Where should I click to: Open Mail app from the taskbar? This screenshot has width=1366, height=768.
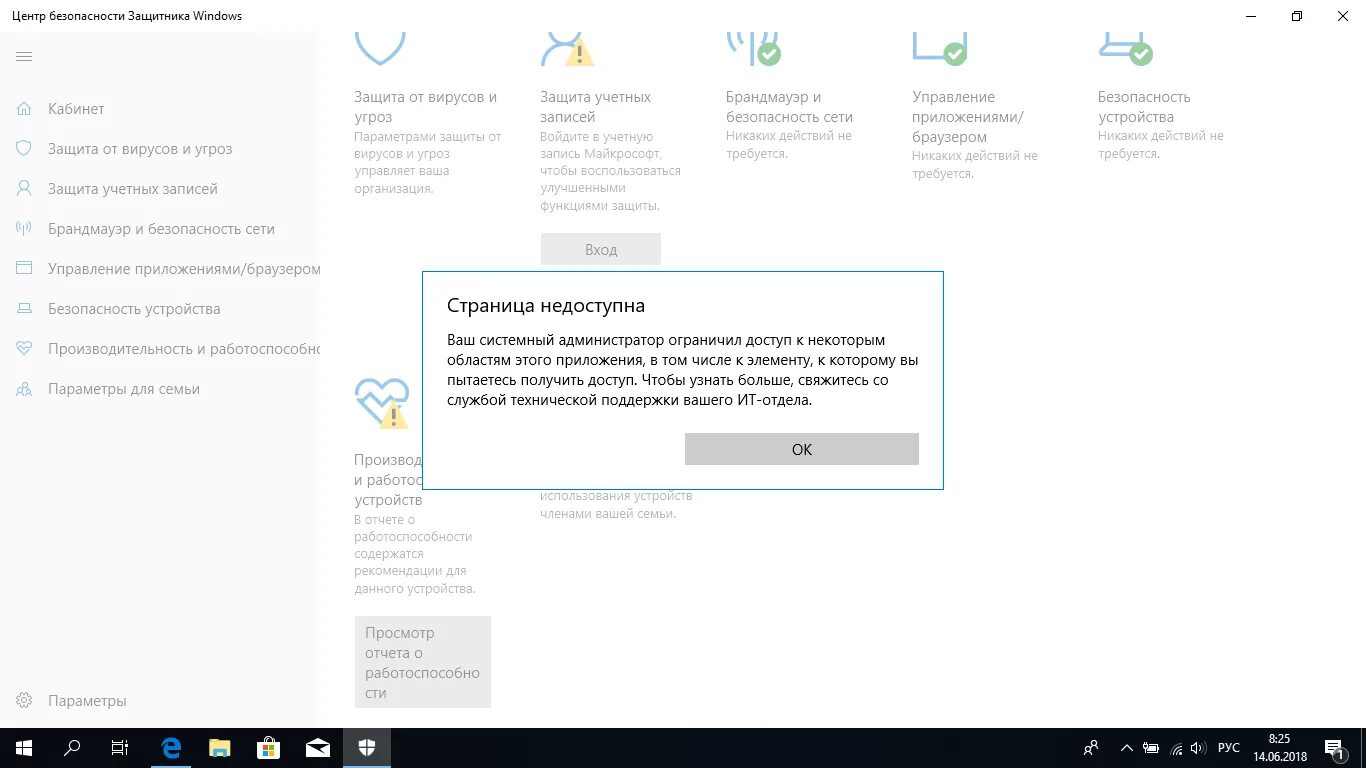(x=318, y=748)
